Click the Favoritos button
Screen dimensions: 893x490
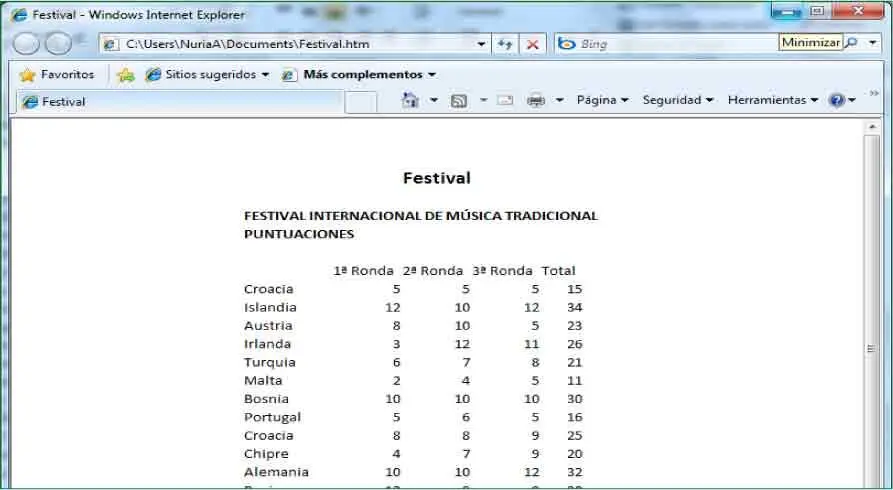point(57,75)
